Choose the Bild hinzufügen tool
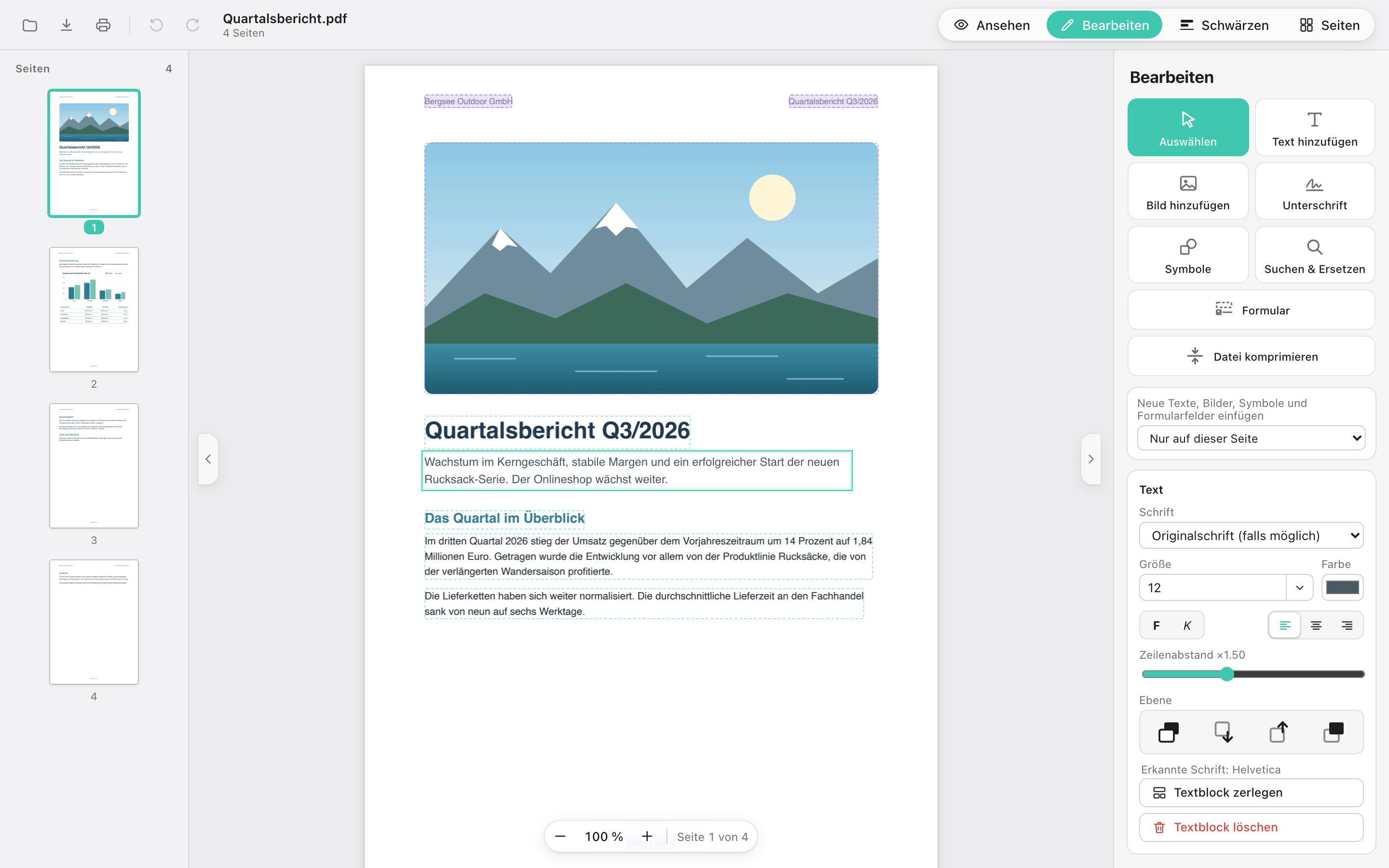 (1187, 191)
